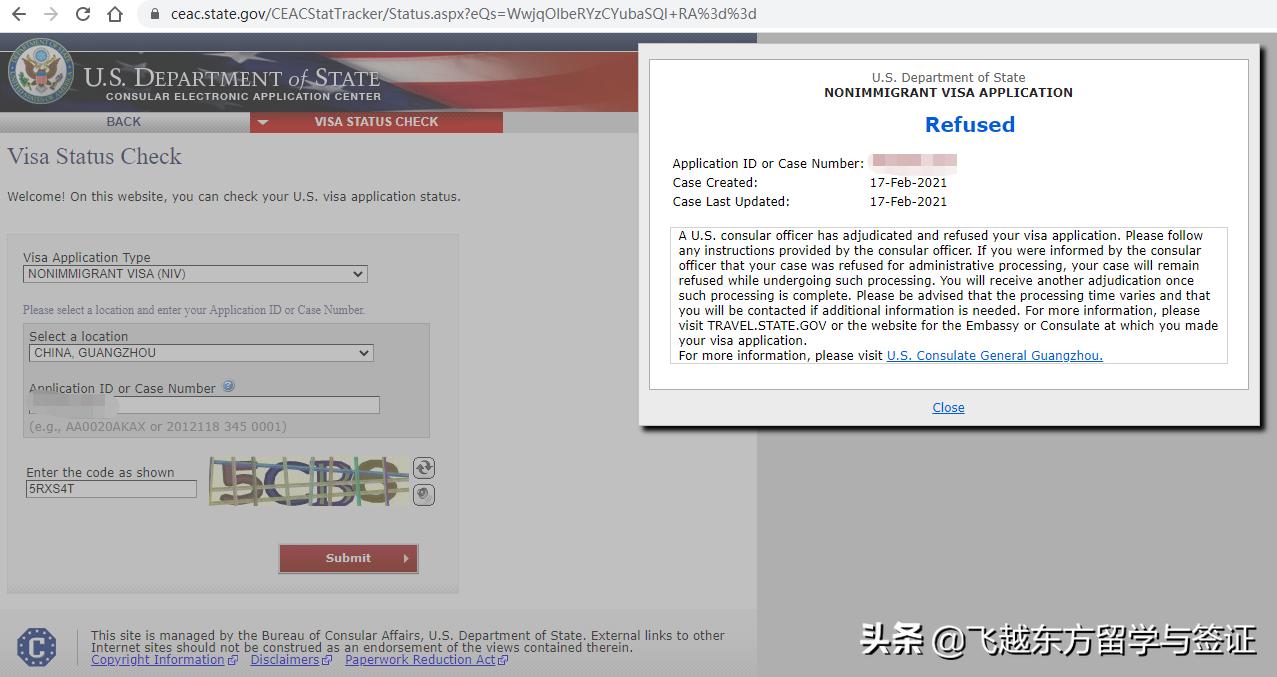Select the Case Created date 17-Feb-2021
Screen dimensions: 1277x677
[908, 182]
